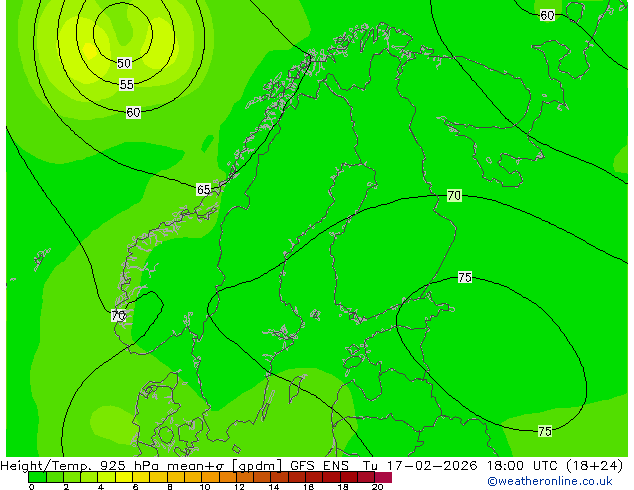Click the "[gpdm]" unit label
634x490 pixels.
(x=257, y=466)
